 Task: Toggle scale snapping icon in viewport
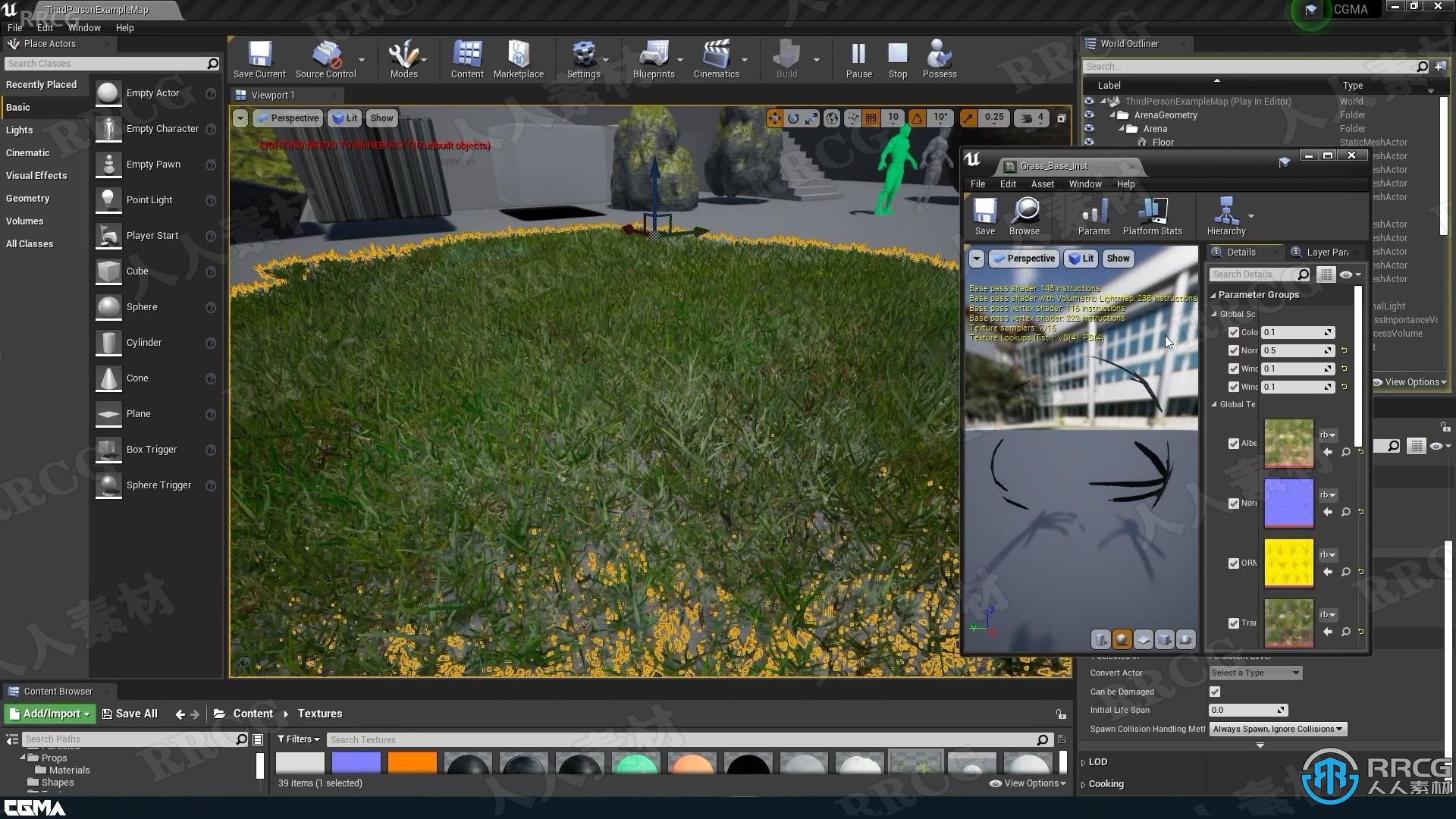point(968,118)
